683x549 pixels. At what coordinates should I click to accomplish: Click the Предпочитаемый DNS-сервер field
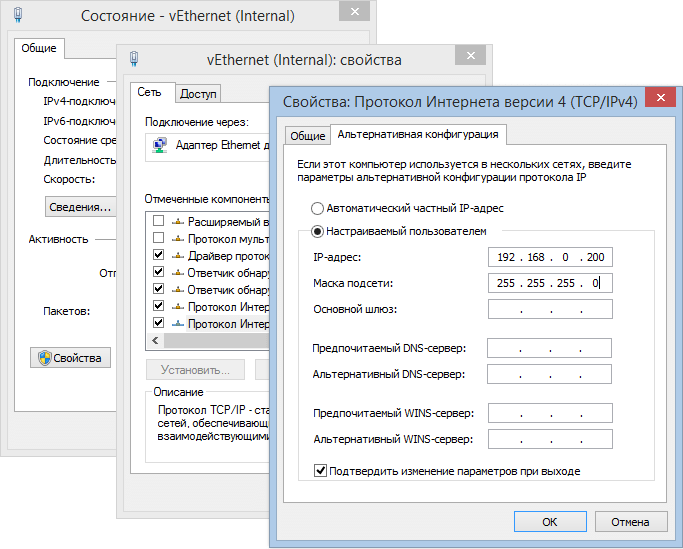pos(549,348)
